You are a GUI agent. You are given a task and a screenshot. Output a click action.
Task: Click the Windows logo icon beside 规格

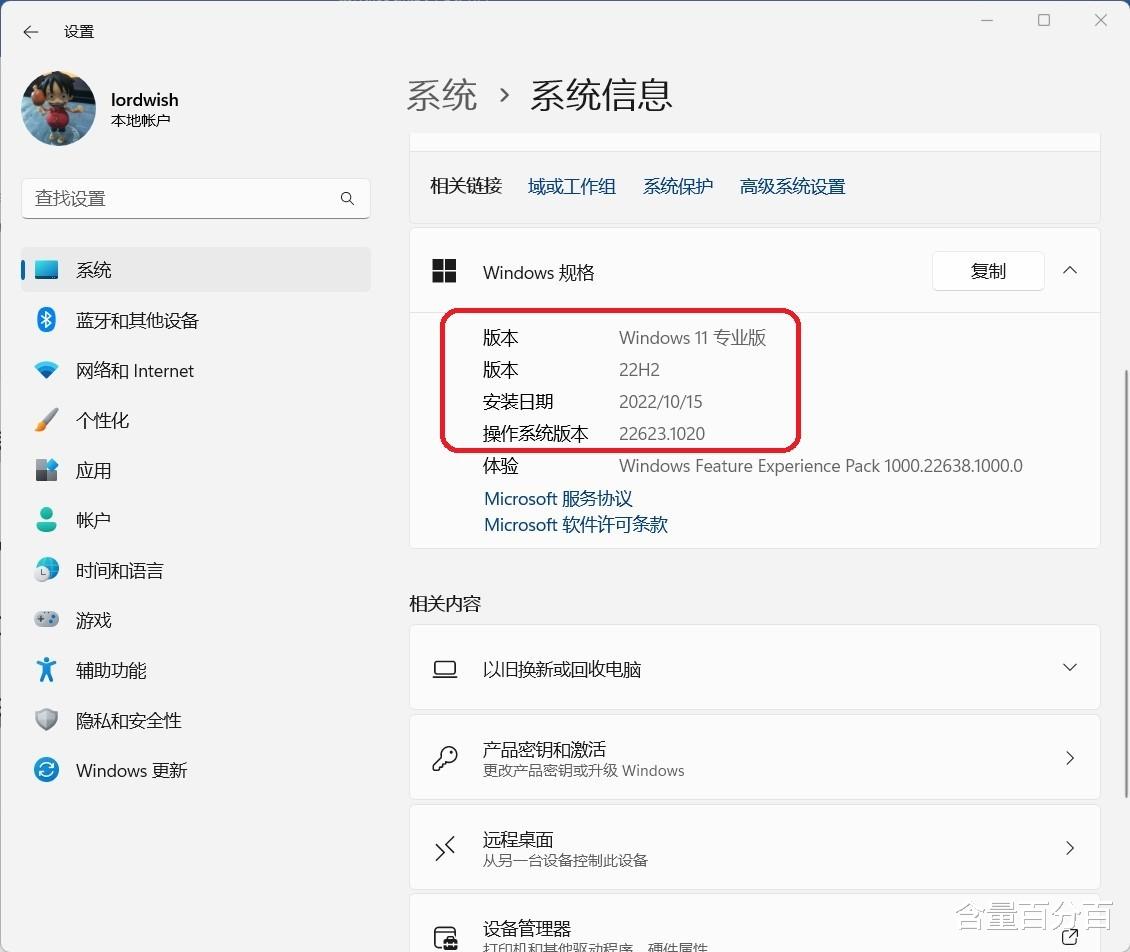tap(444, 271)
